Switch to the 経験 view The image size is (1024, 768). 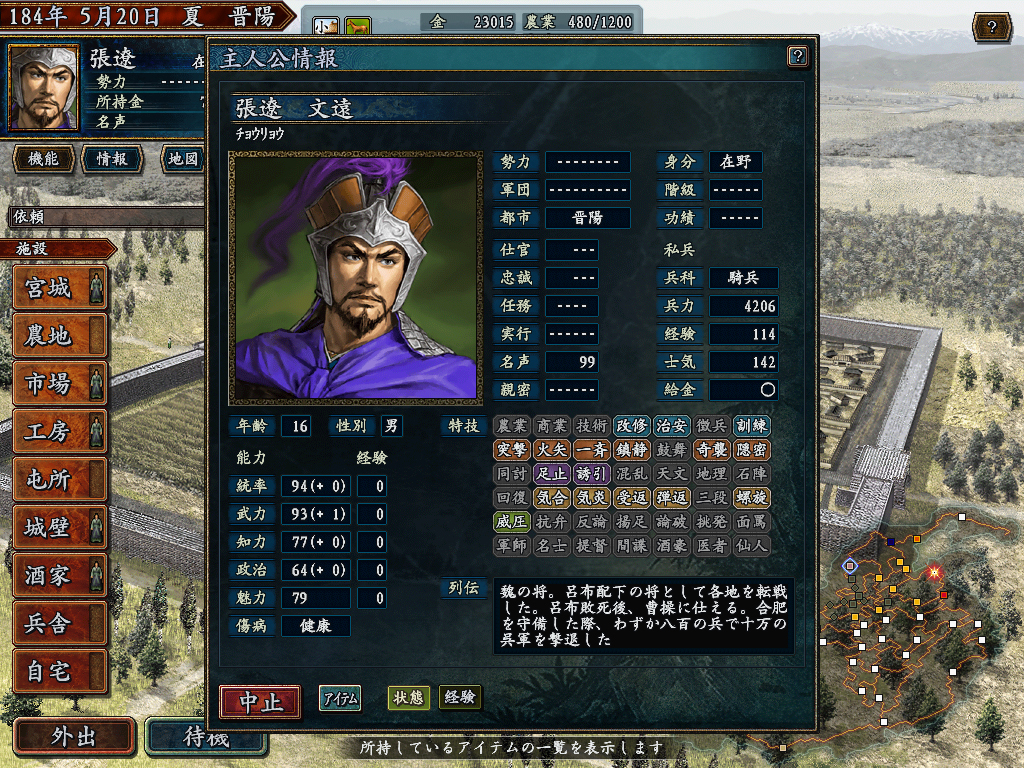pyautogui.click(x=460, y=697)
